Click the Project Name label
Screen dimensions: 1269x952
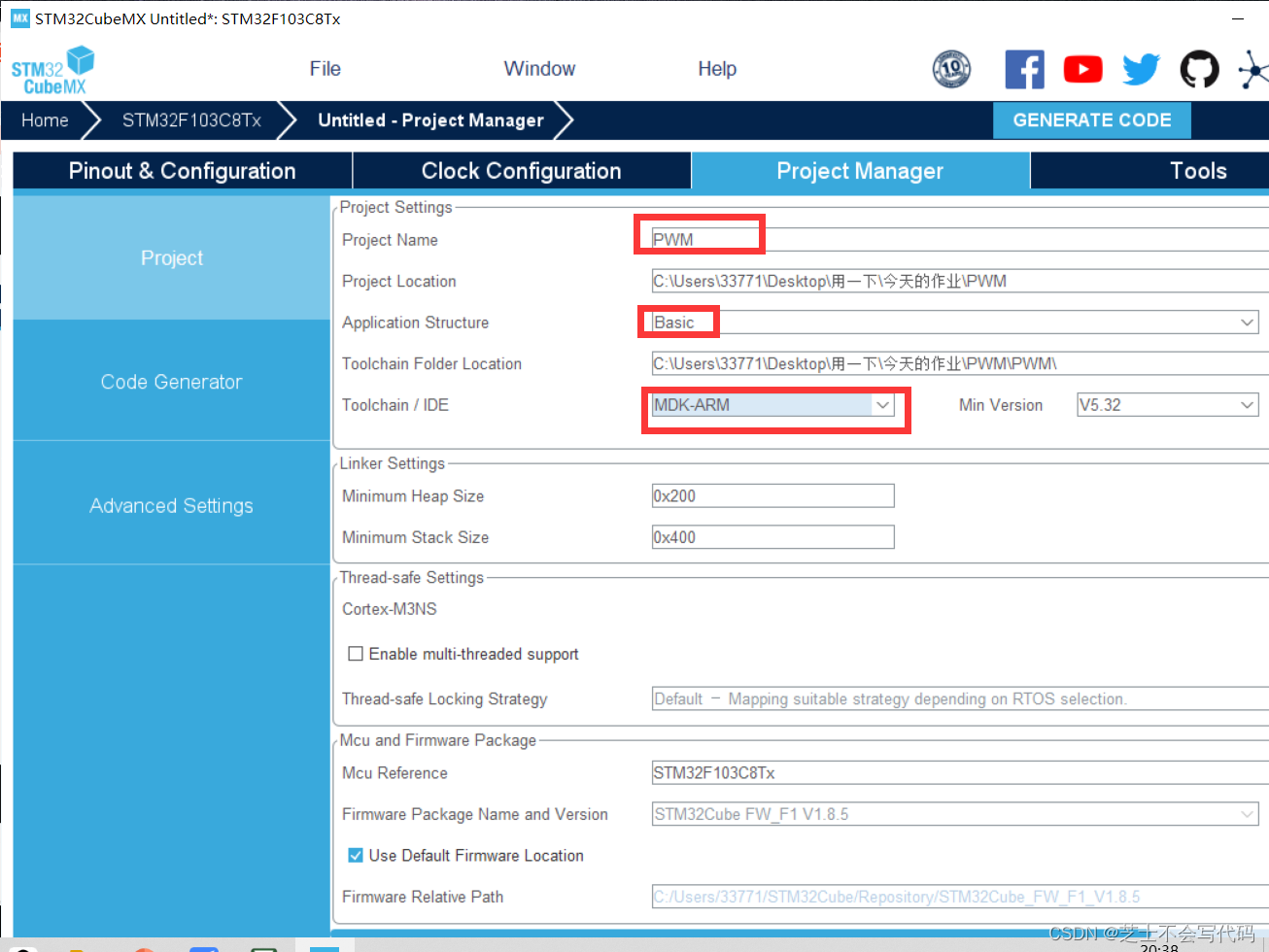tap(390, 240)
